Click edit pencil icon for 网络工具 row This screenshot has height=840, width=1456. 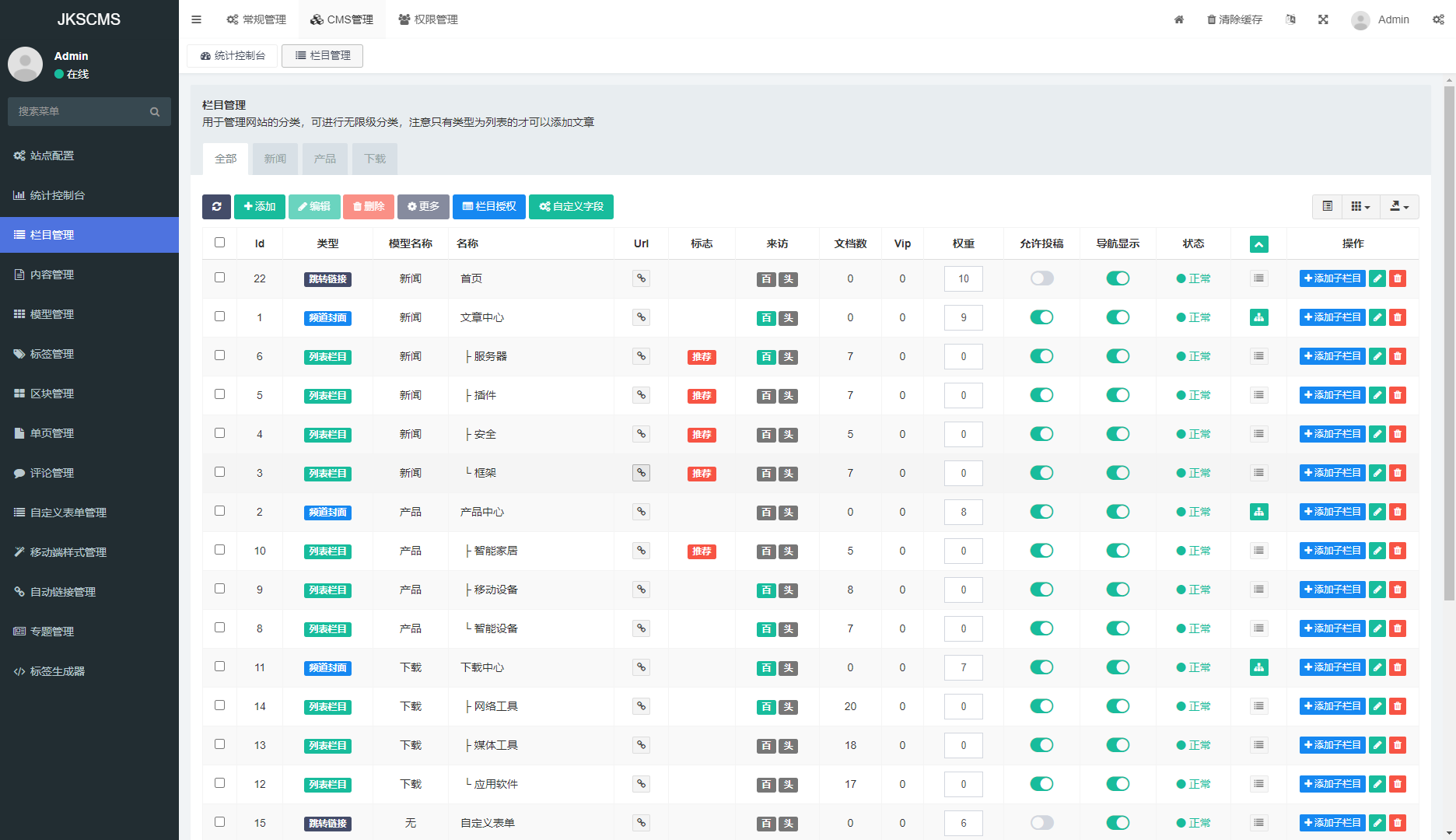[x=1377, y=706]
